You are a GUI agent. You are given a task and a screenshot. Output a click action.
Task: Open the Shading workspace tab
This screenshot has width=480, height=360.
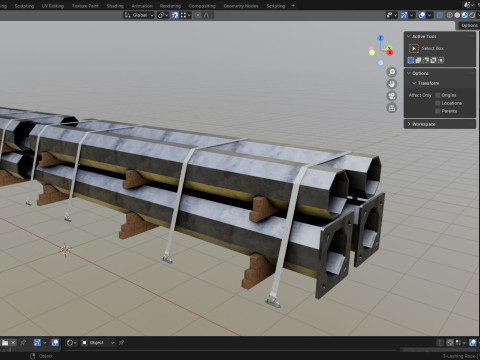[115, 6]
